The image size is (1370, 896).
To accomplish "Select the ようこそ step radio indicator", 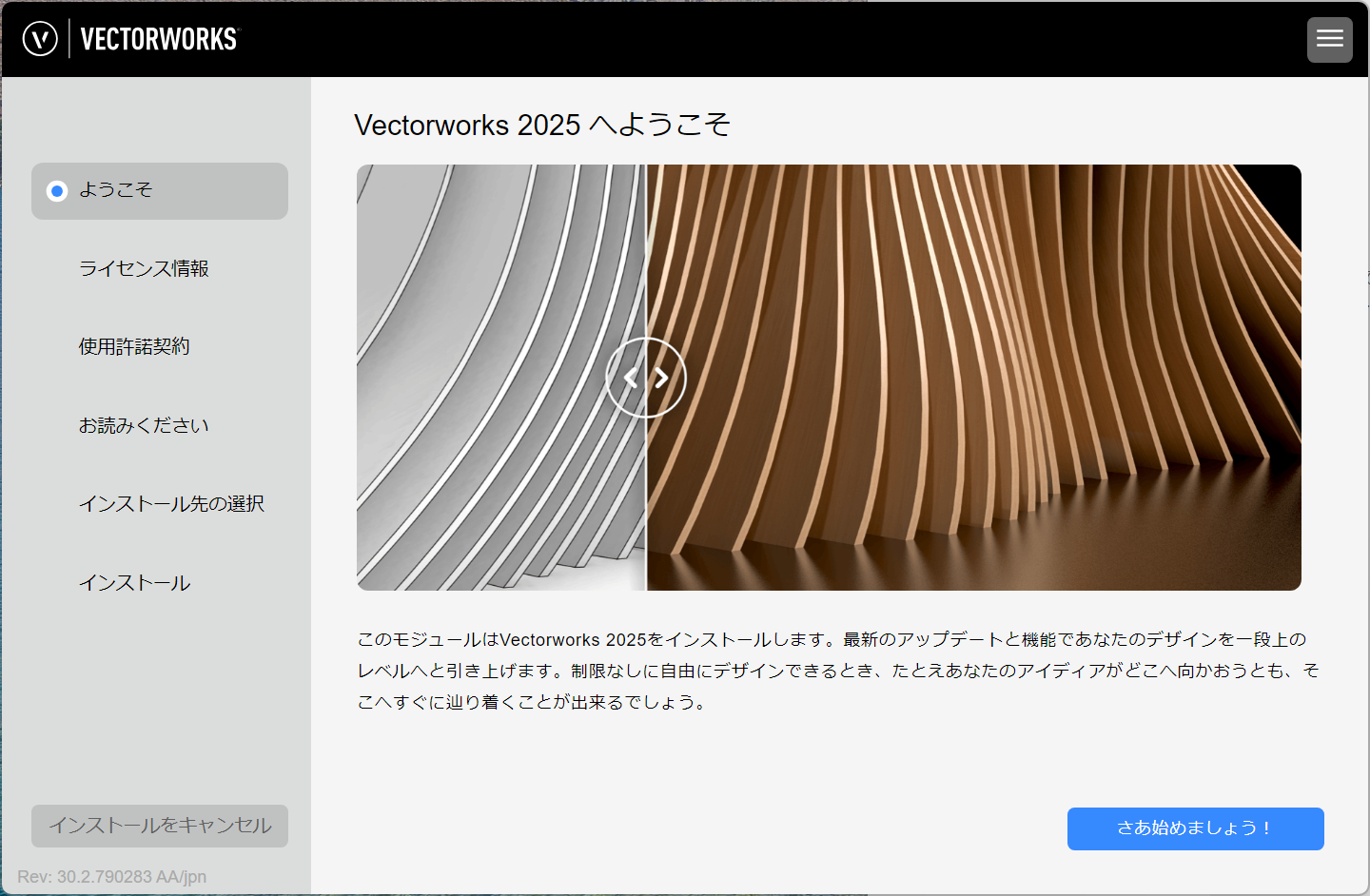I will (x=57, y=191).
